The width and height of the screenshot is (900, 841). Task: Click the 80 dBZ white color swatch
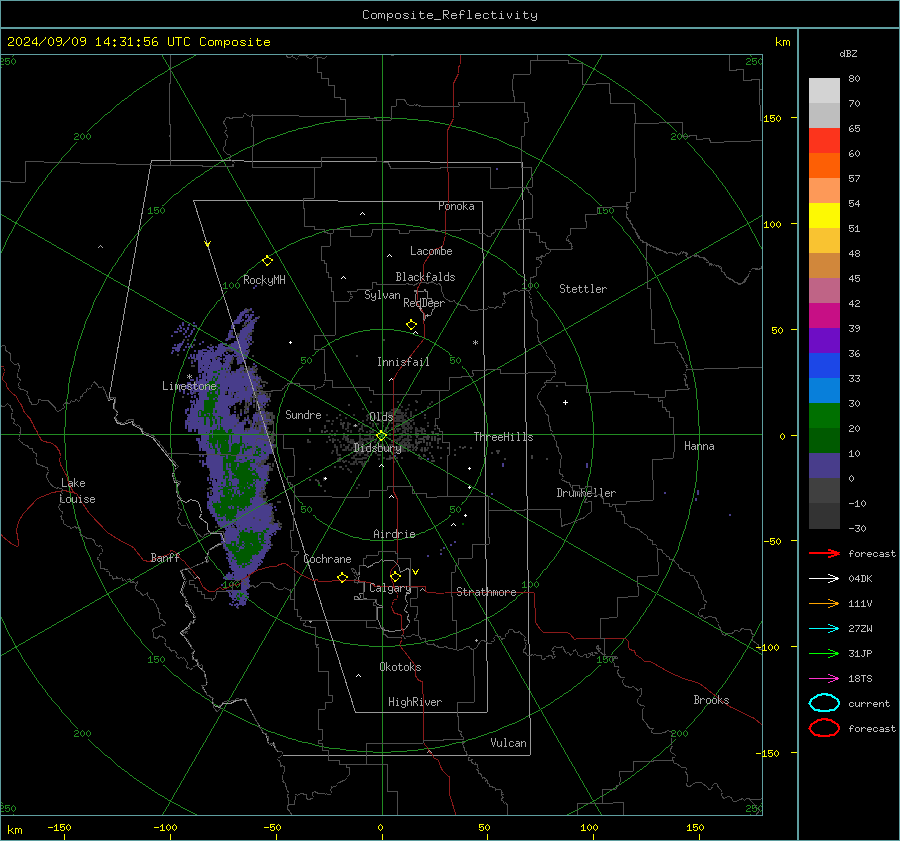pyautogui.click(x=824, y=90)
